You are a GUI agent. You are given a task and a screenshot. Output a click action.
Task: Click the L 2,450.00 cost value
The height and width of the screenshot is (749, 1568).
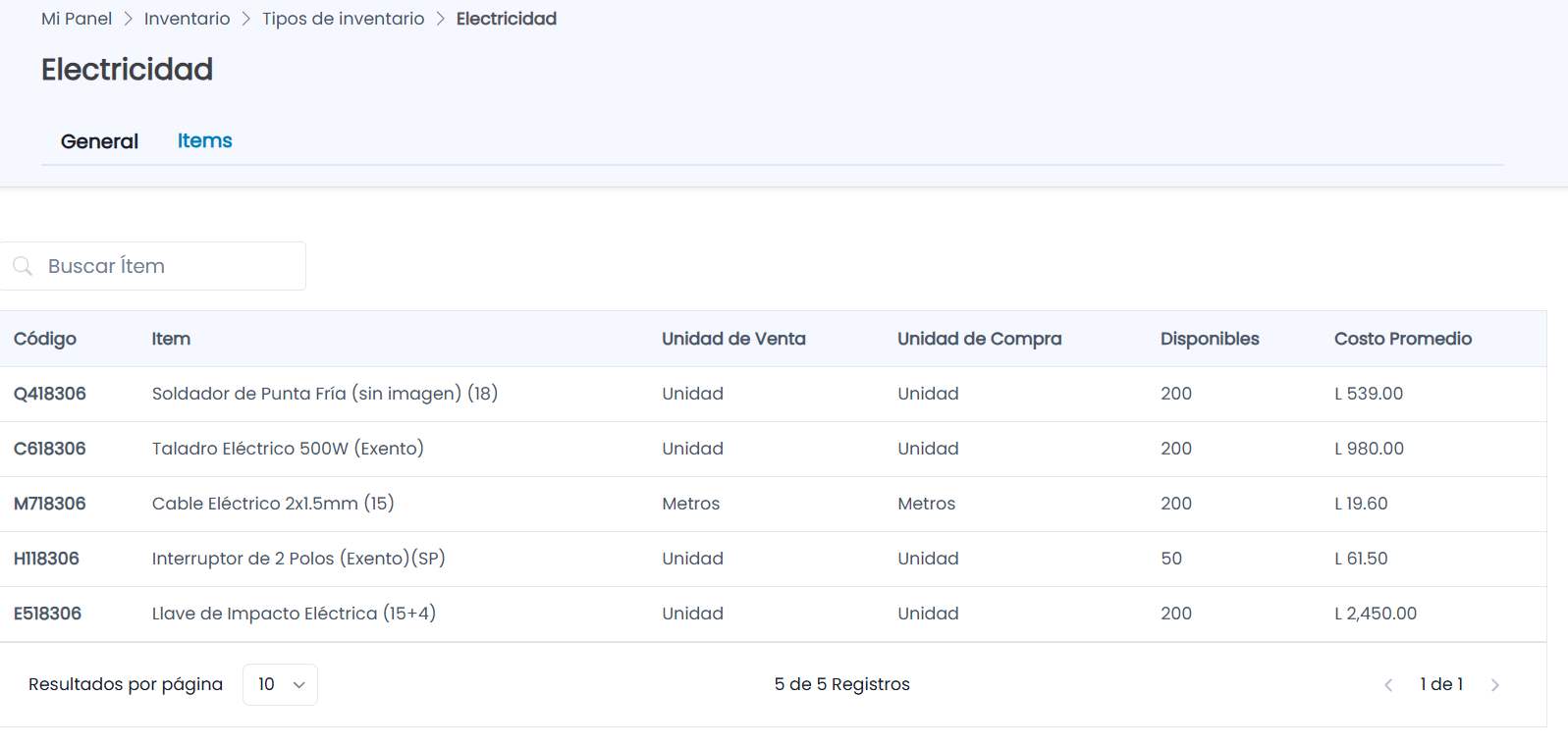[x=1376, y=614]
